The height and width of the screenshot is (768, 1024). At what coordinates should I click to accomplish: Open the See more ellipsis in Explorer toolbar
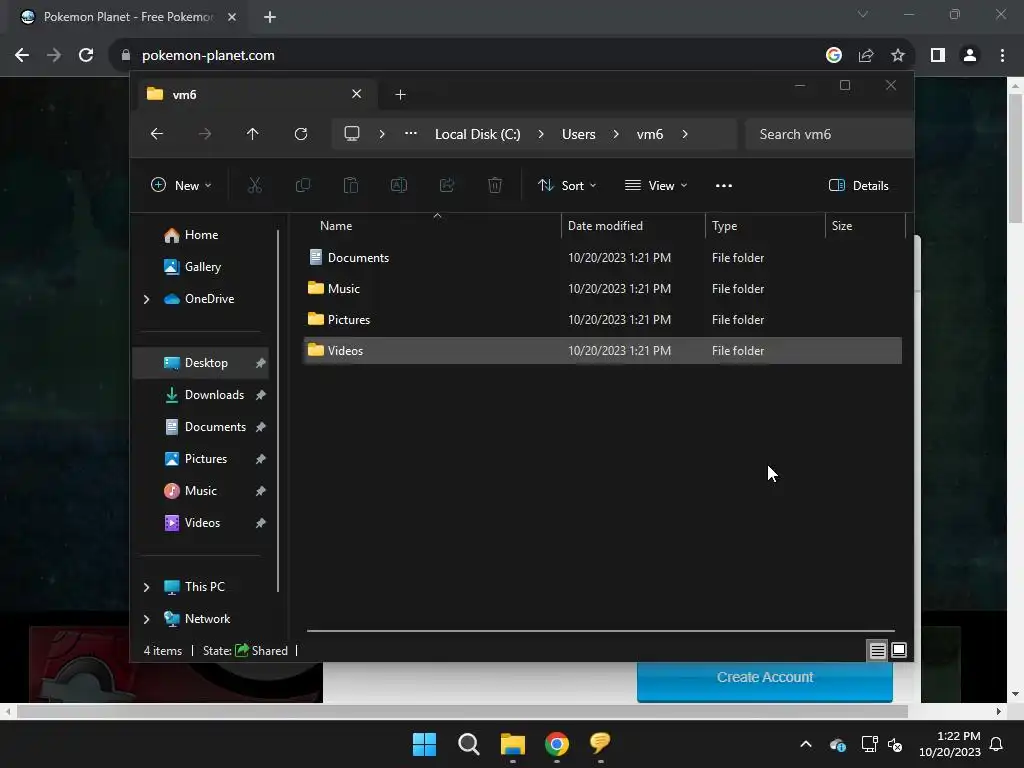tap(724, 185)
